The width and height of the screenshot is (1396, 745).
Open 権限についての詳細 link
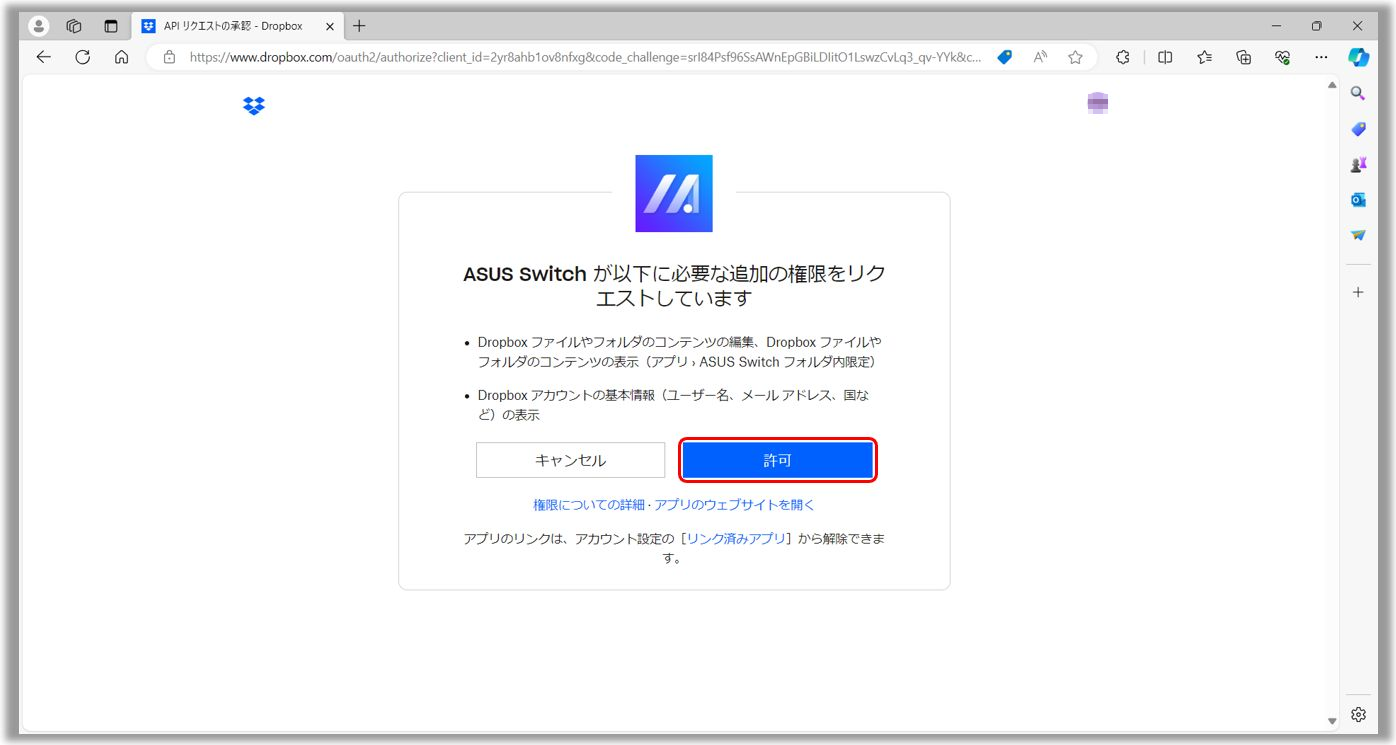(589, 505)
